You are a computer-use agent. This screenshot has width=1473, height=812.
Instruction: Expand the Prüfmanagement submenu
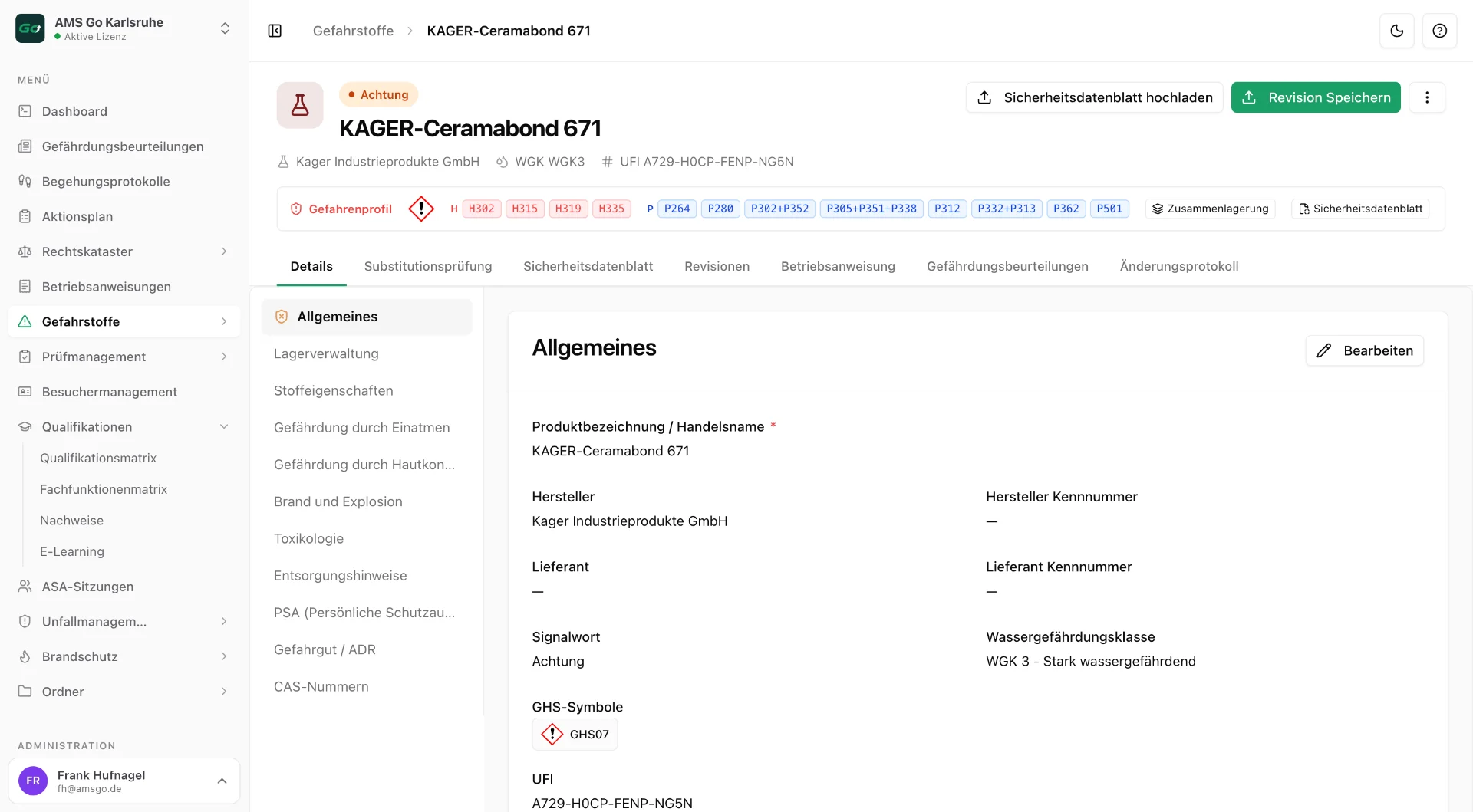click(x=224, y=357)
